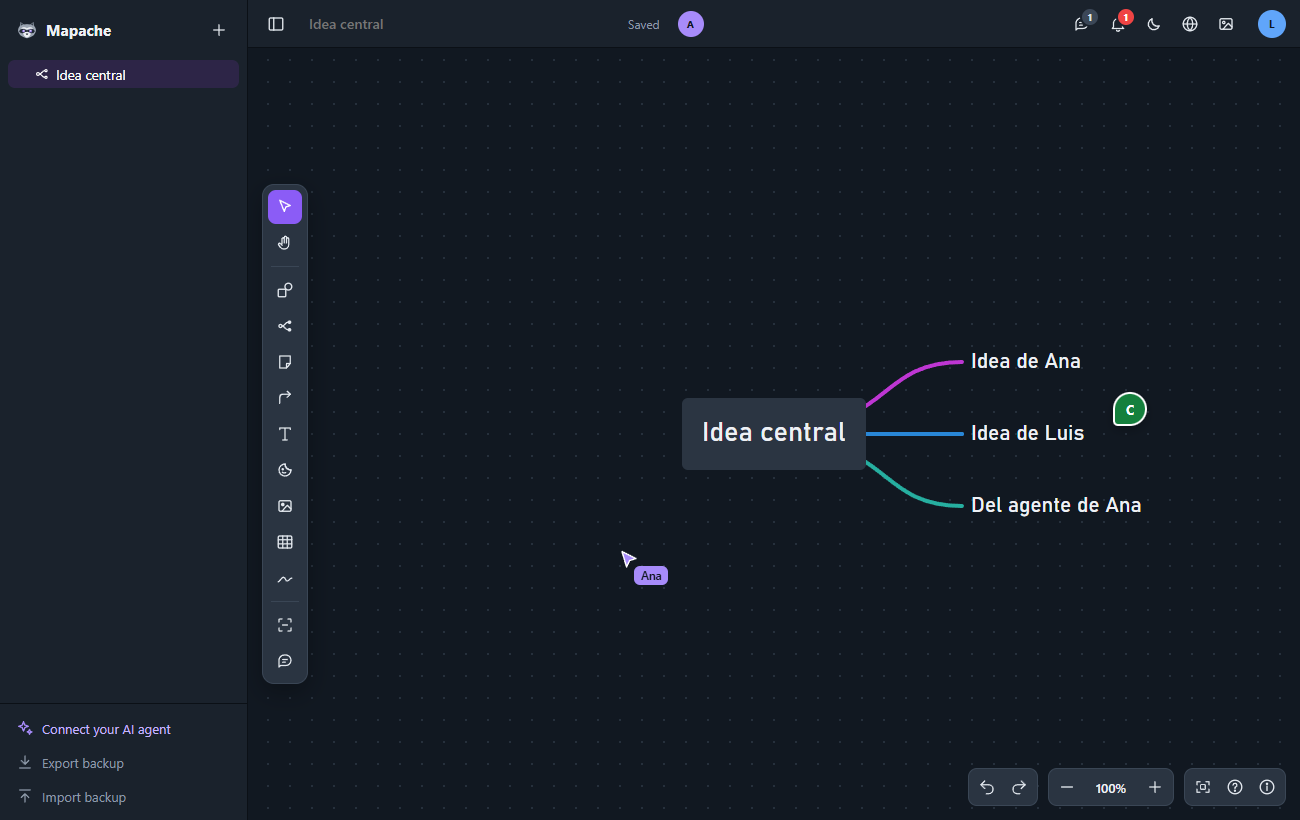Choose the image tool in left toolbar

[x=285, y=506]
